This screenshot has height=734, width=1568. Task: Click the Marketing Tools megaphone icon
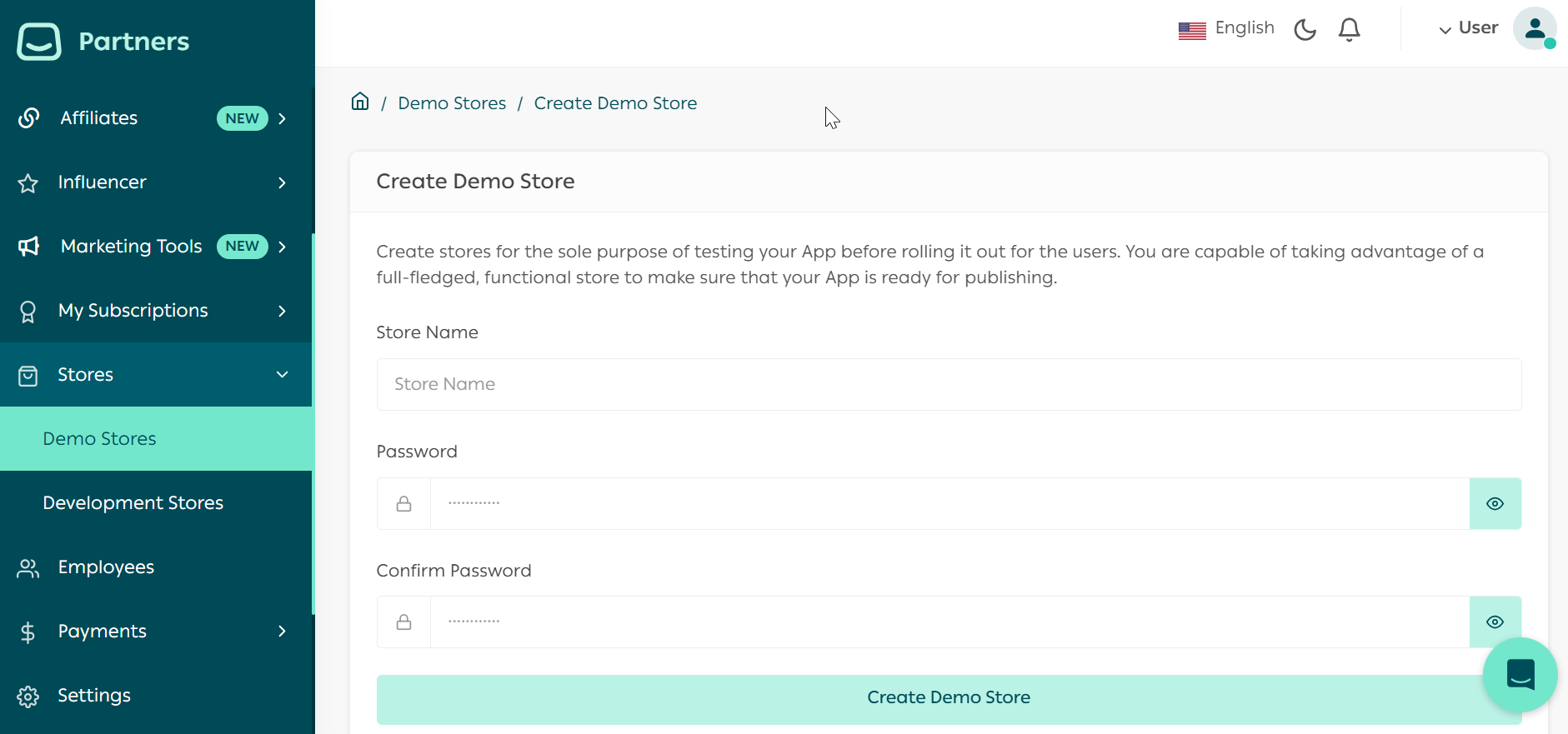pyautogui.click(x=28, y=247)
